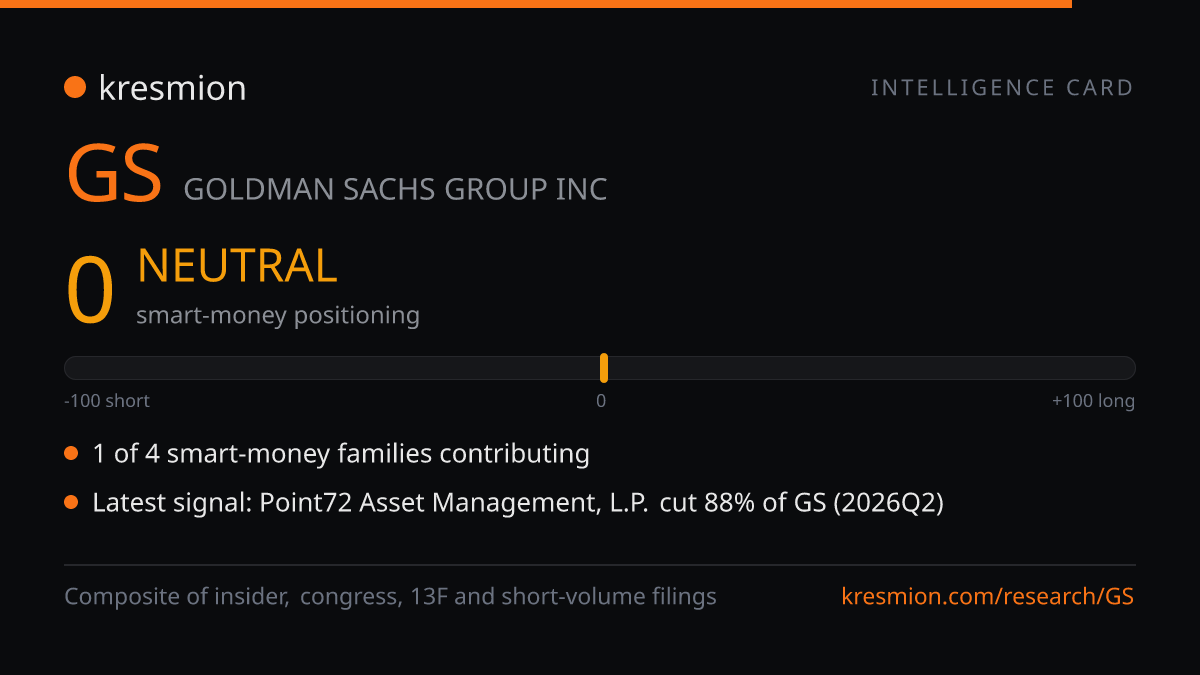Click the kresmion brand name
Image resolution: width=1200 pixels, height=675 pixels.
[x=172, y=88]
